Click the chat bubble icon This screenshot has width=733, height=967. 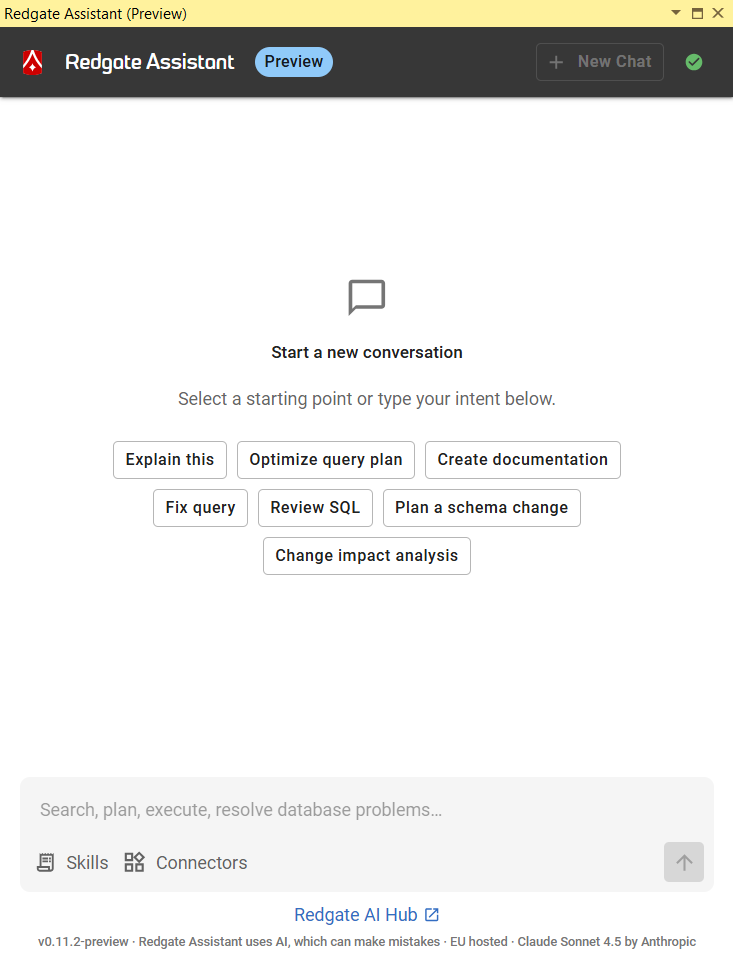coord(367,297)
